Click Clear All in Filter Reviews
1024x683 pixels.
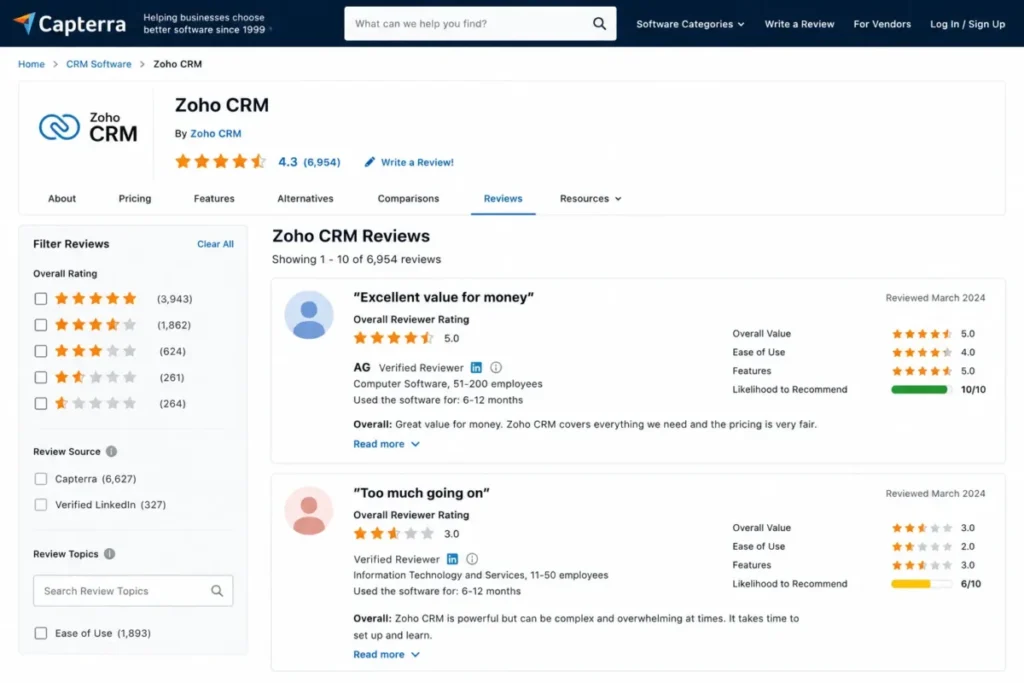point(216,244)
